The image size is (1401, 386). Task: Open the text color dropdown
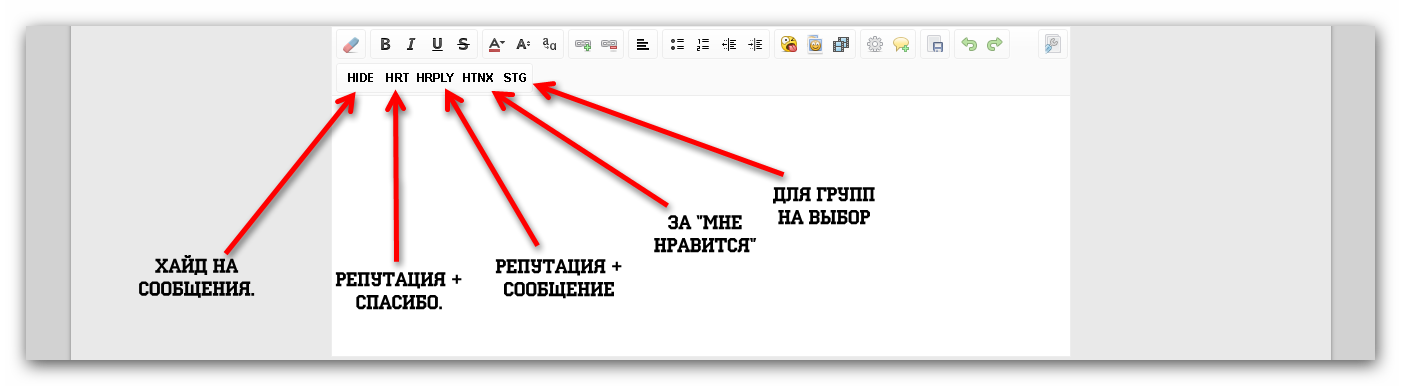(496, 44)
